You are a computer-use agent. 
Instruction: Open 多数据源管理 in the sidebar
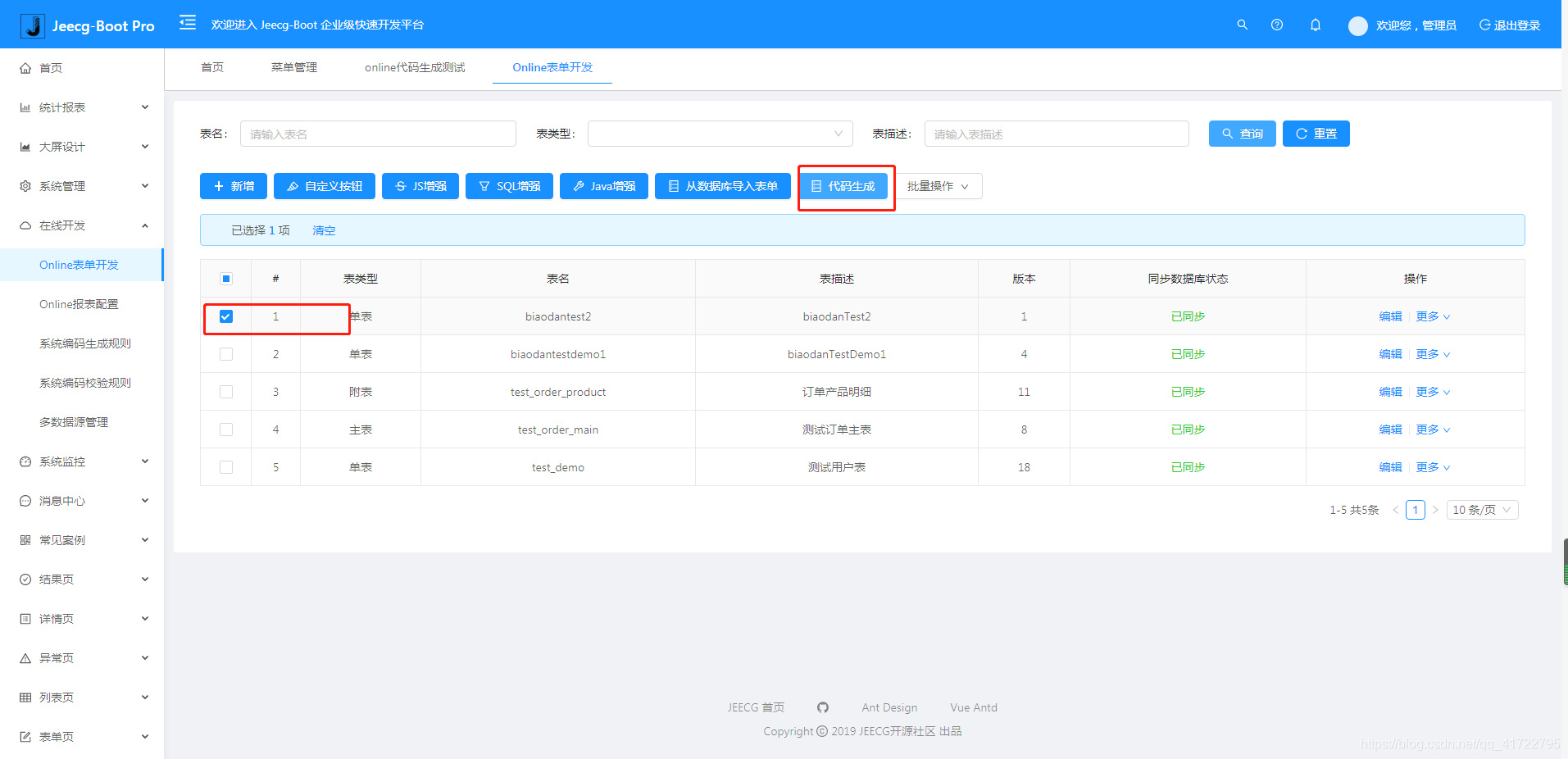74,422
